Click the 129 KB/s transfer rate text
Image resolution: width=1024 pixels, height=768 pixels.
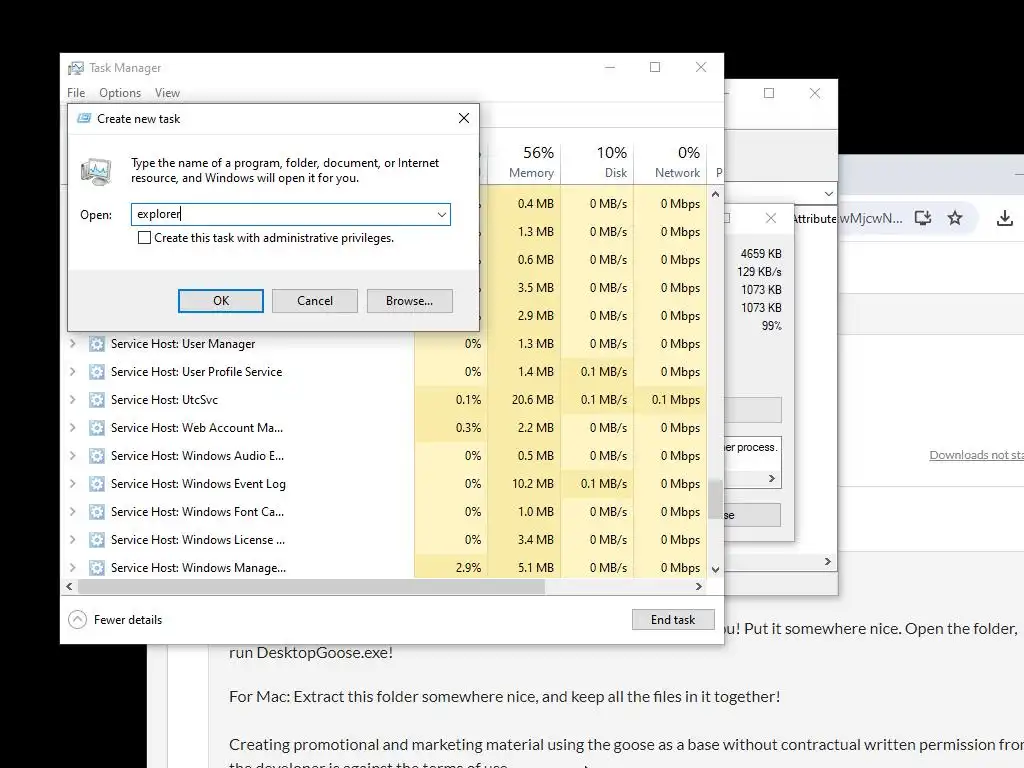point(759,272)
